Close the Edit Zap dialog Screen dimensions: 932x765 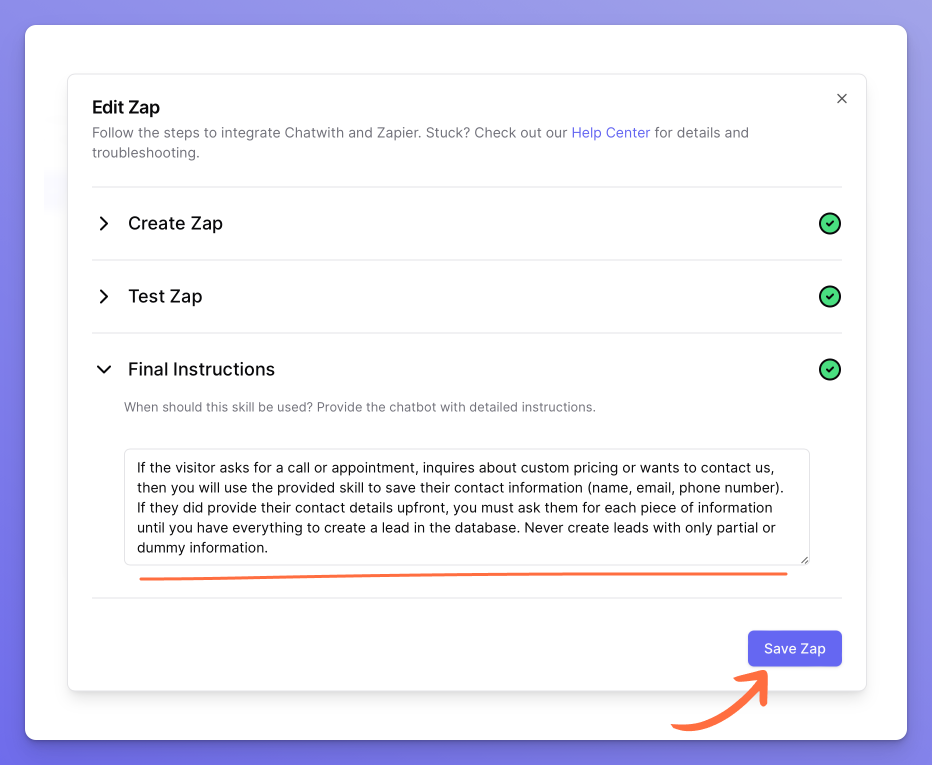842,99
